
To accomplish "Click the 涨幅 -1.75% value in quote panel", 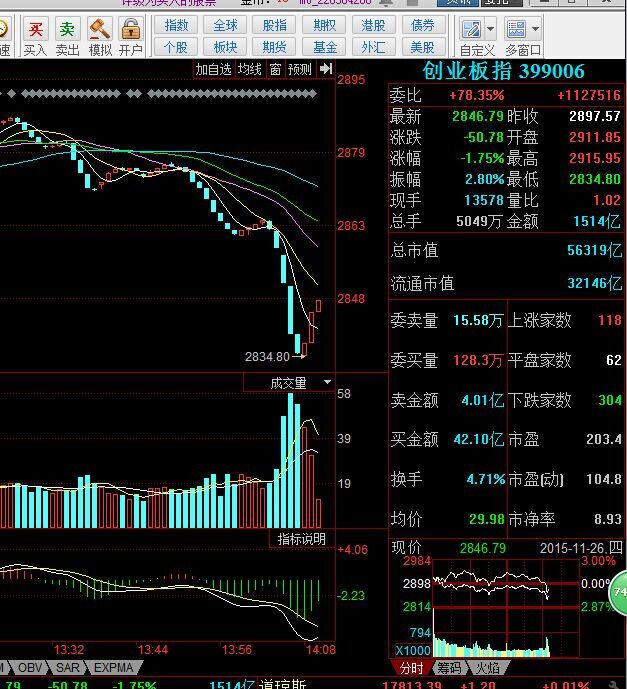I will coord(482,158).
